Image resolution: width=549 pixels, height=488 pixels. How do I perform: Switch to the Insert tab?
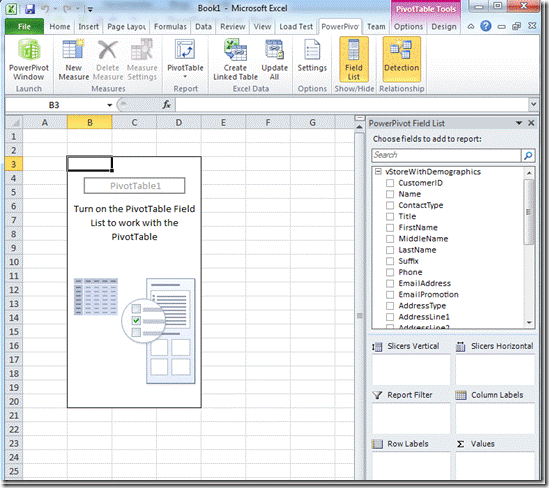(88, 27)
